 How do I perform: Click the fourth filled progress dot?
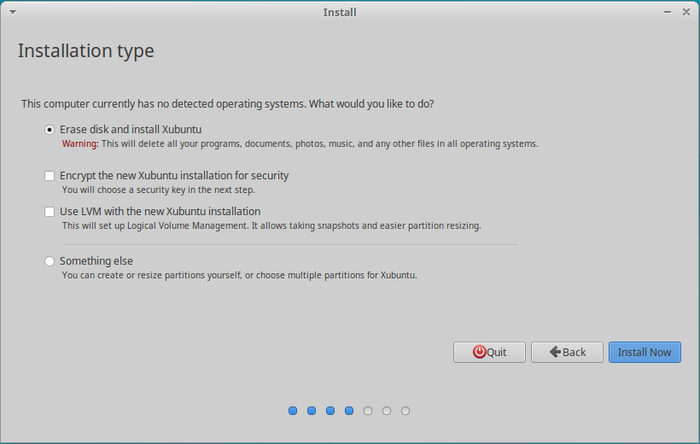349,411
